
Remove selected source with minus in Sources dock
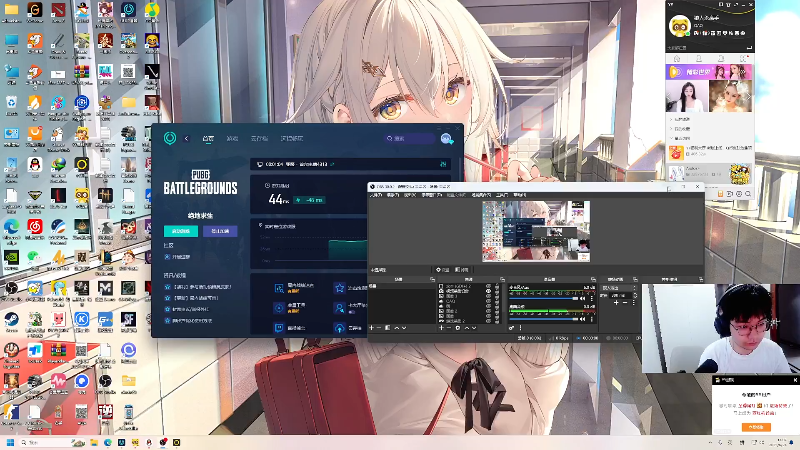pyautogui.click(x=449, y=328)
